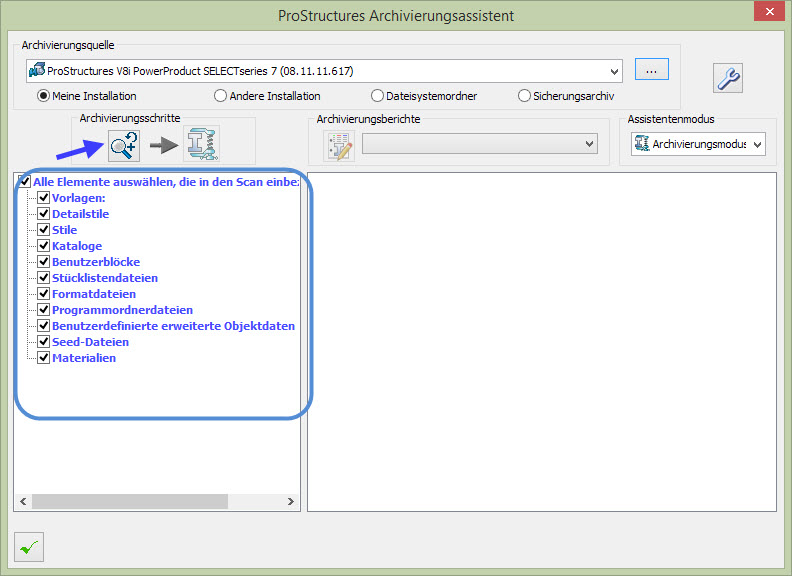Browse with the ellipsis button
The height and width of the screenshot is (576, 792).
tap(652, 69)
